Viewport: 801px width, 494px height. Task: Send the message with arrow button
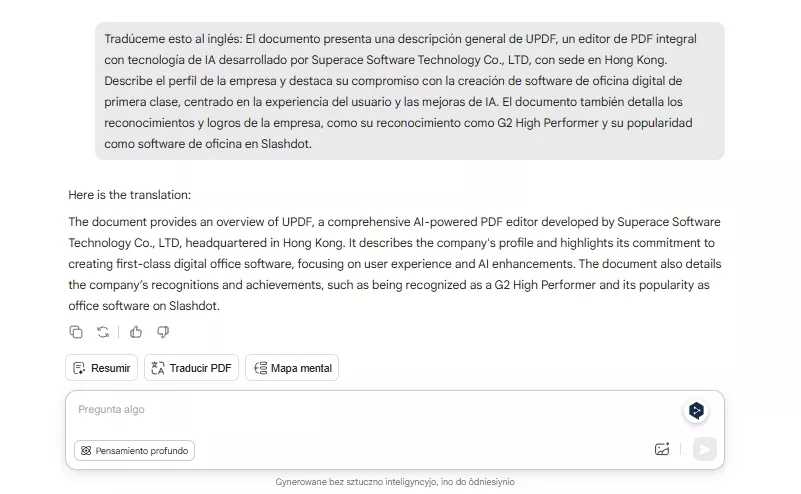(704, 450)
